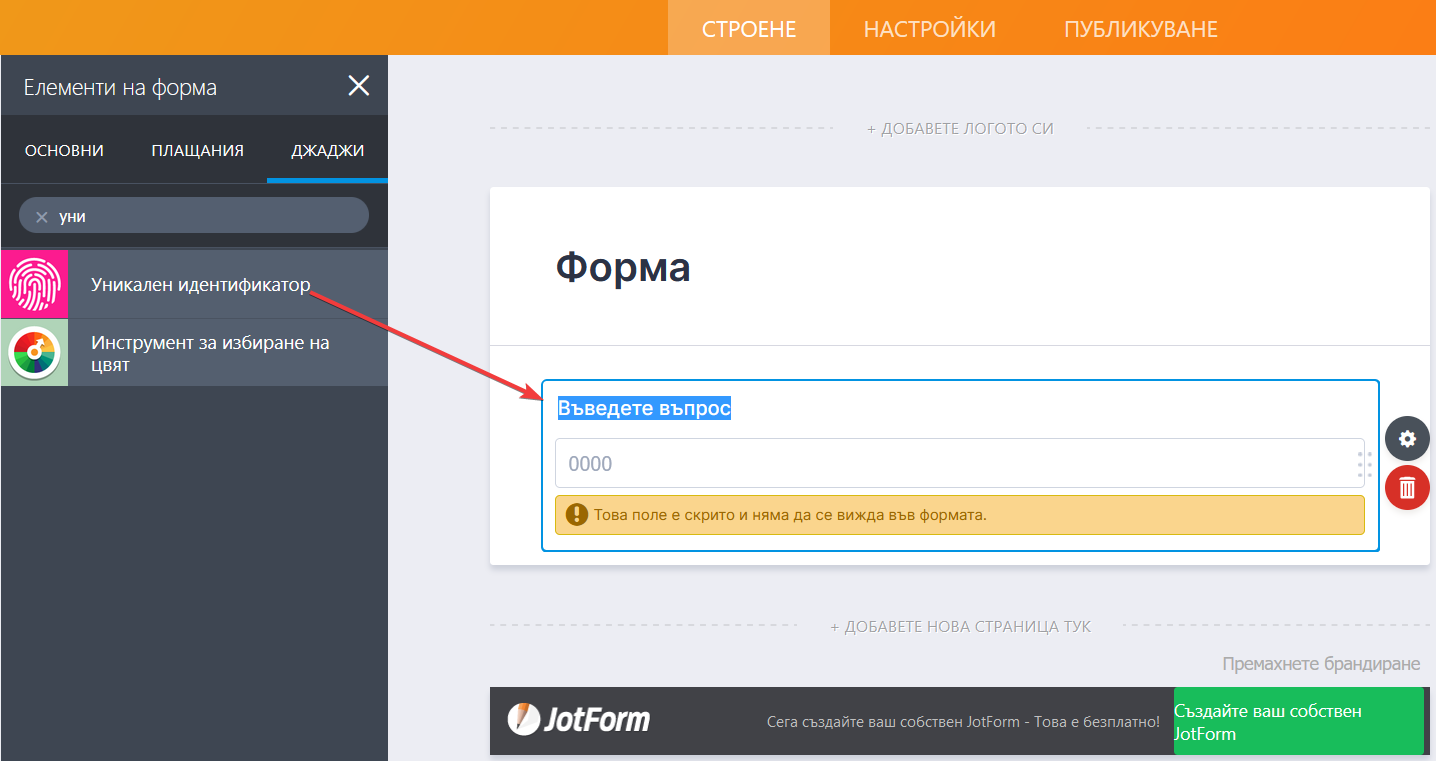The height and width of the screenshot is (761, 1436).
Task: Click the Уникален идентификатор fingerprint icon
Action: (35, 284)
